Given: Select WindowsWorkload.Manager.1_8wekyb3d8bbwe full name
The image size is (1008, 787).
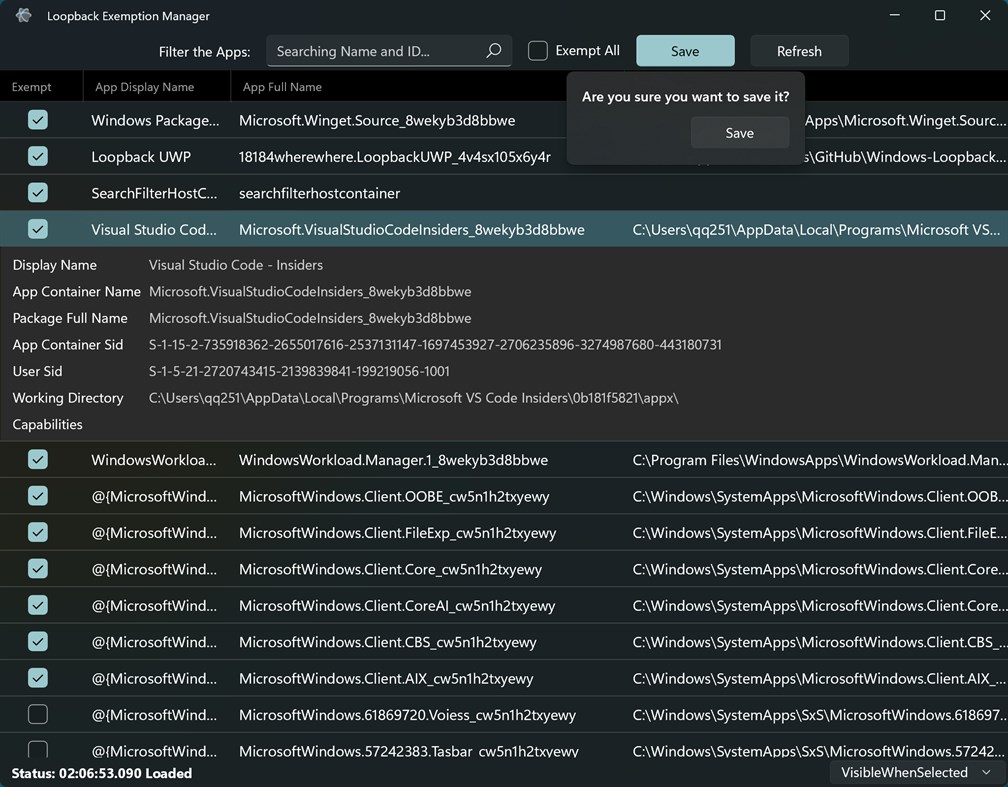Looking at the screenshot, I should (x=393, y=460).
